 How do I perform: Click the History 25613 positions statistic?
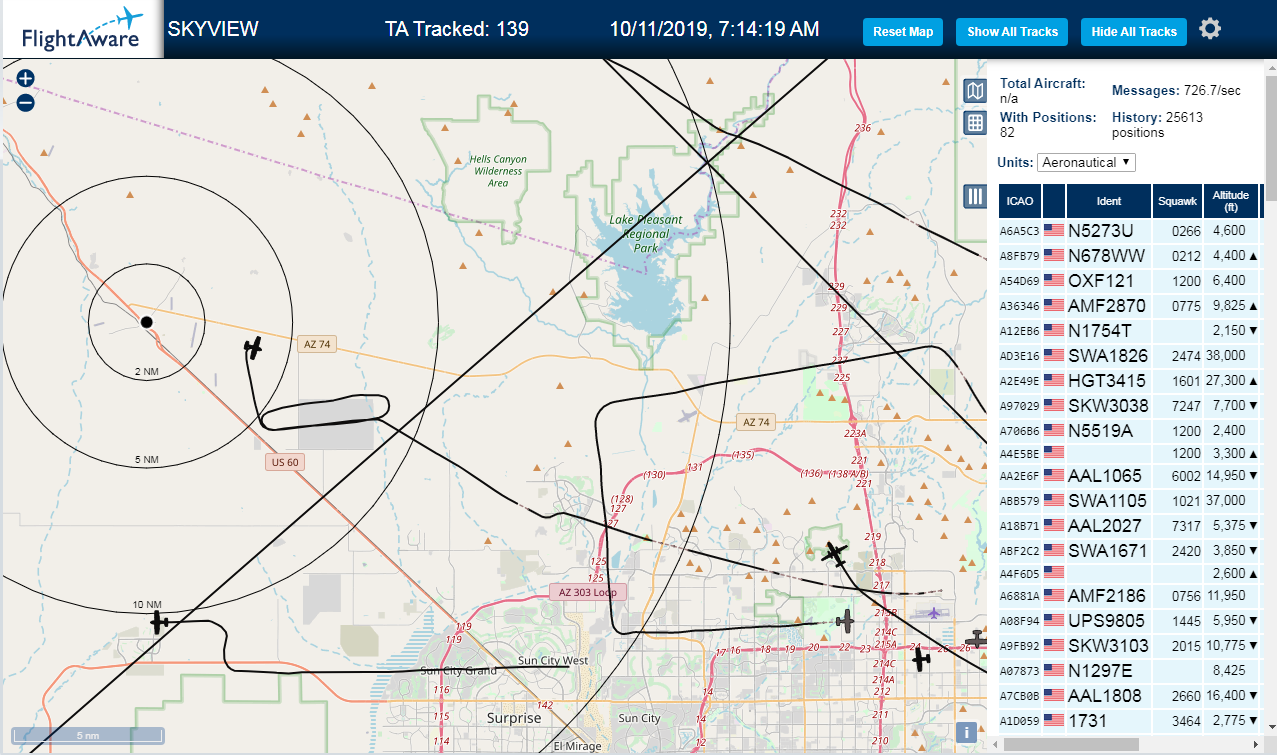(1157, 125)
